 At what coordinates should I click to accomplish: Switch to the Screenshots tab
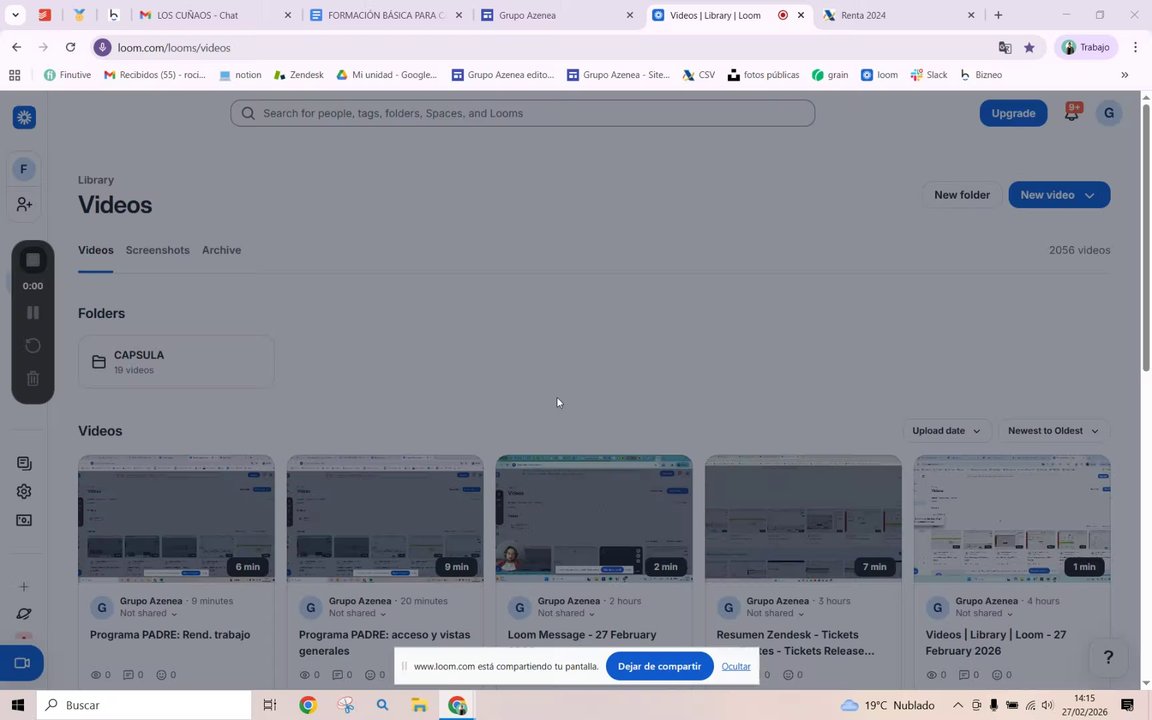click(157, 250)
